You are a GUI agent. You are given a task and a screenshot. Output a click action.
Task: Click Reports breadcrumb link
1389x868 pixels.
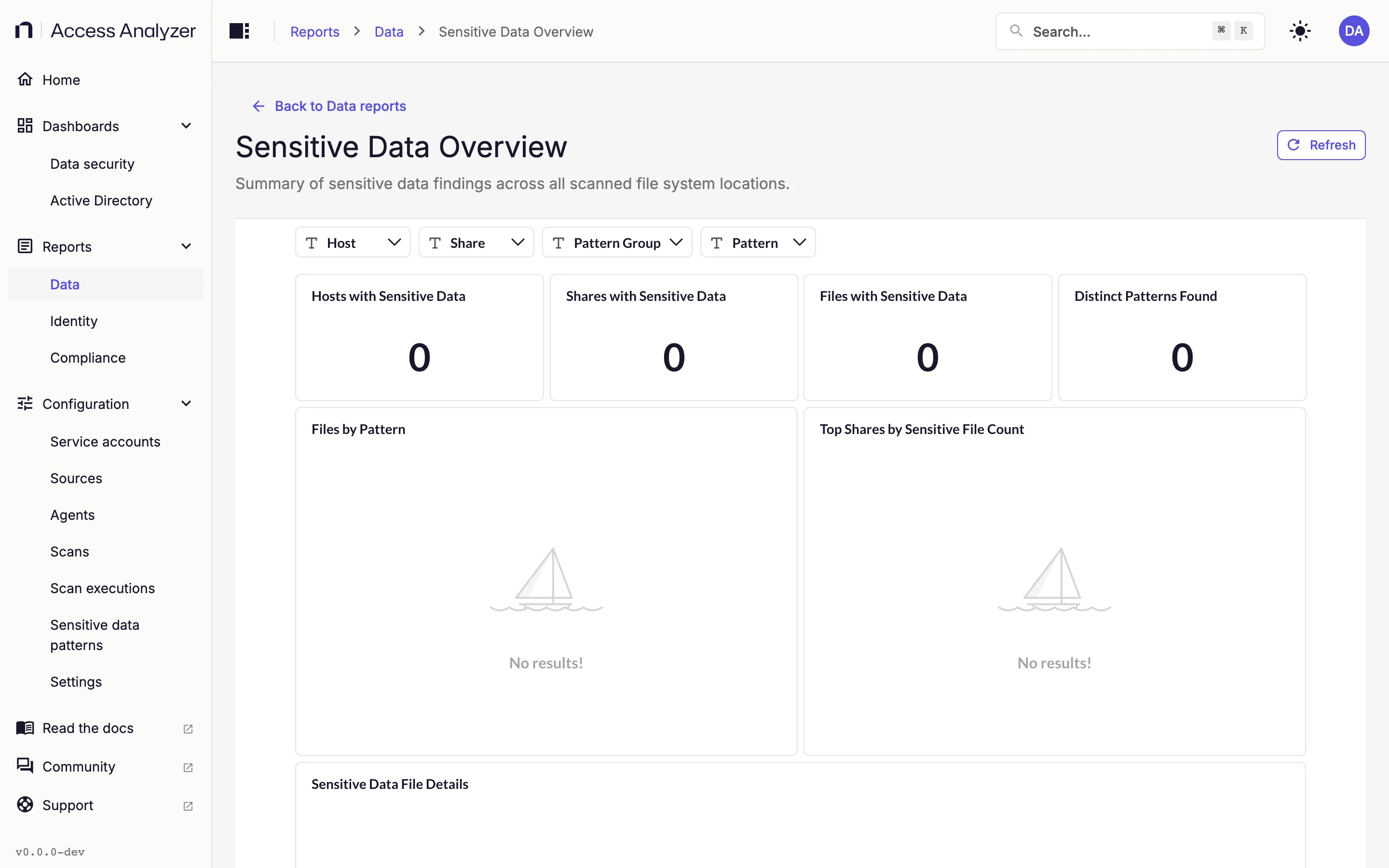[314, 31]
